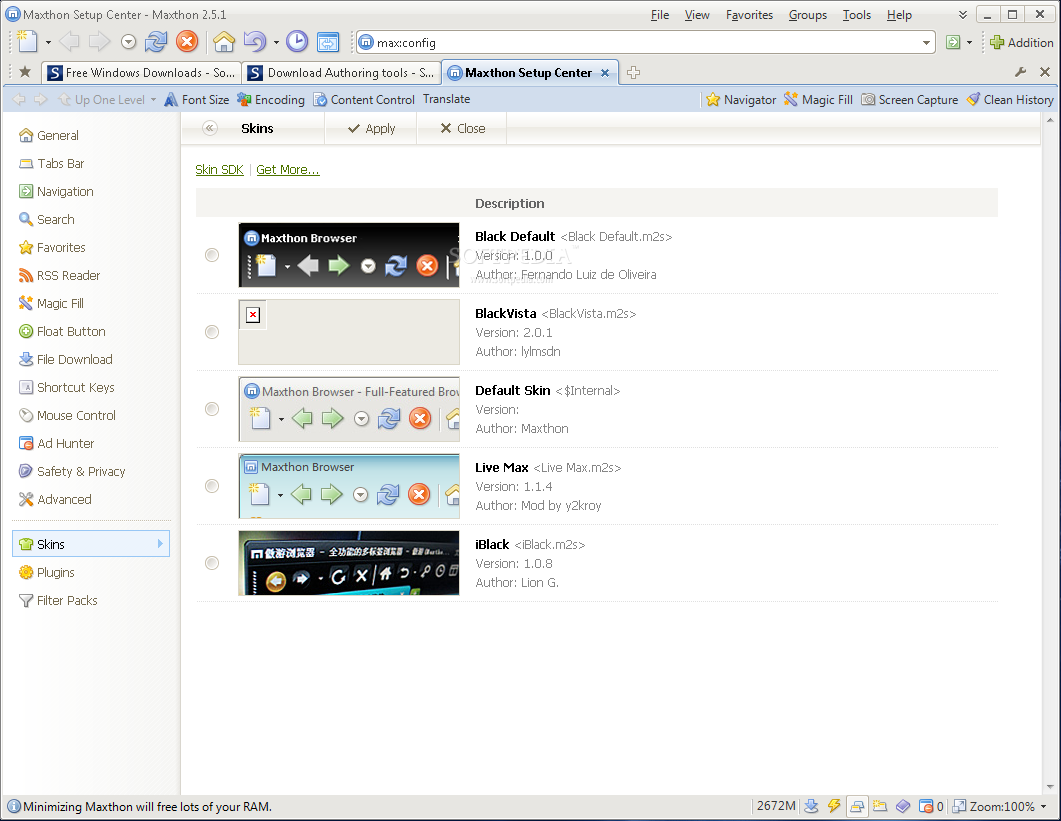Start Screen Capture tool
The height and width of the screenshot is (821, 1061).
coord(909,99)
